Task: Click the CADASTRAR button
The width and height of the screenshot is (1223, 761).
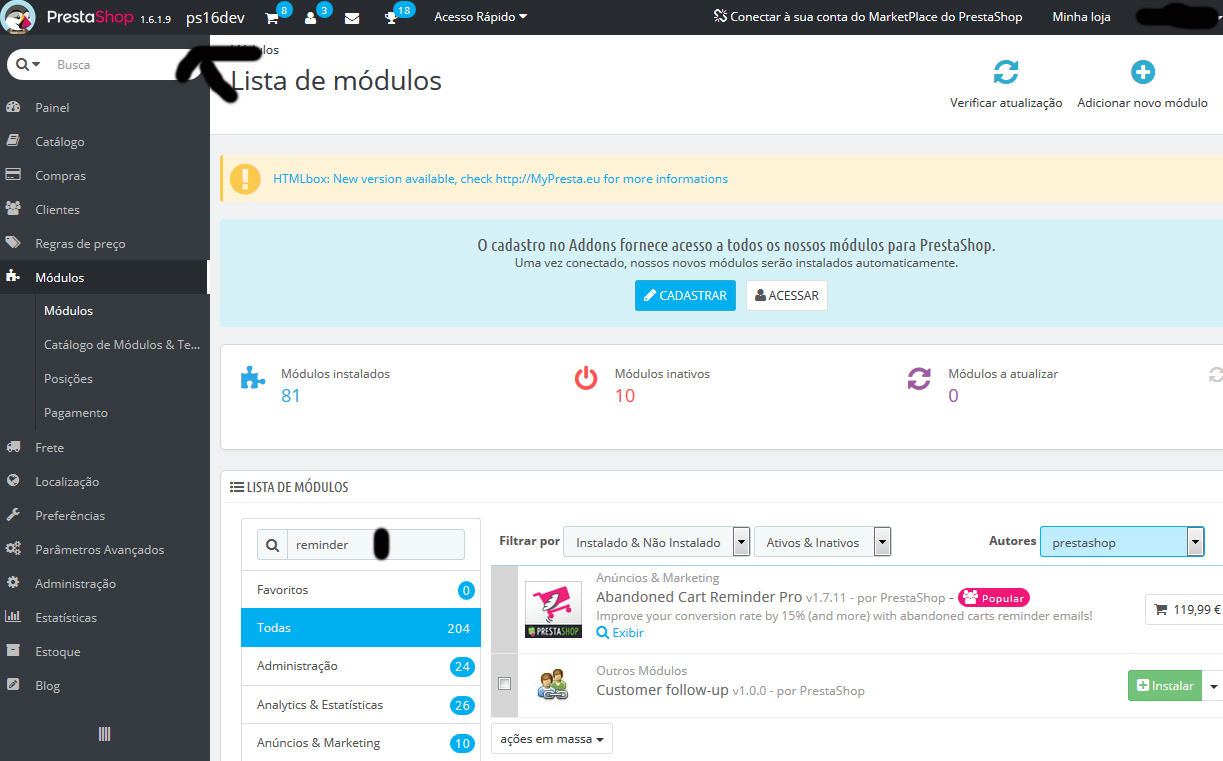Action: 685,295
